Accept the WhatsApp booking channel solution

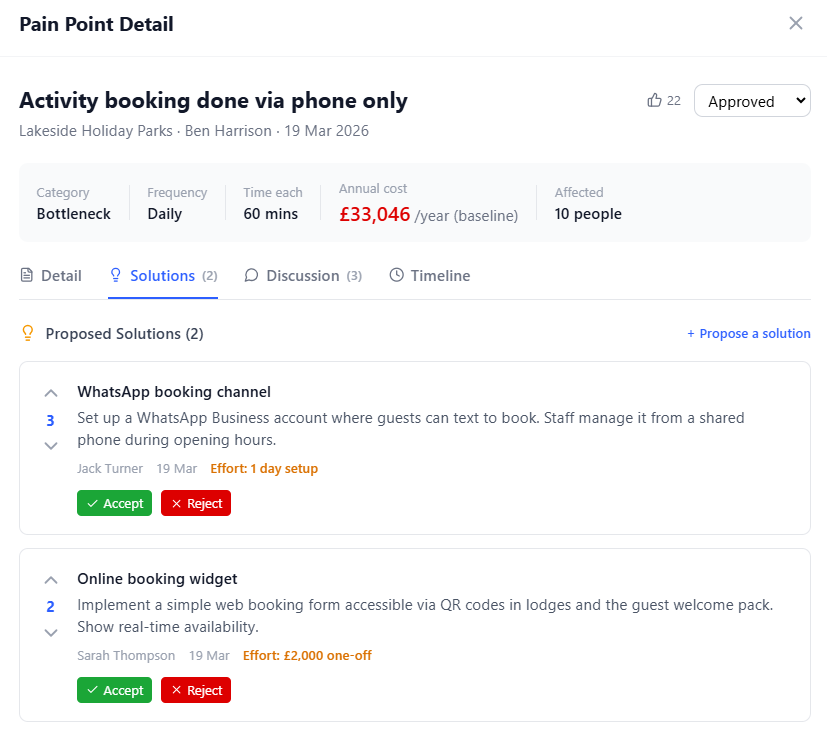tap(114, 503)
